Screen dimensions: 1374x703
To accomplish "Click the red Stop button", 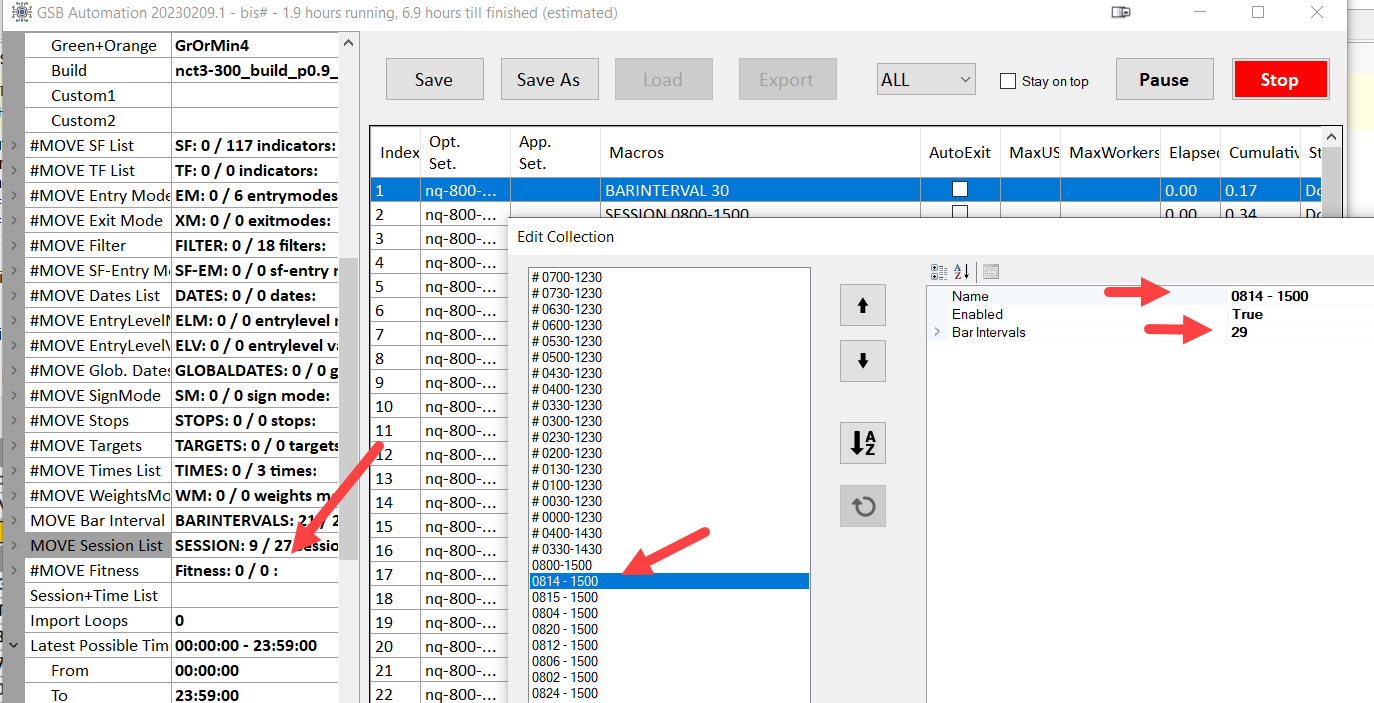I will (1279, 80).
